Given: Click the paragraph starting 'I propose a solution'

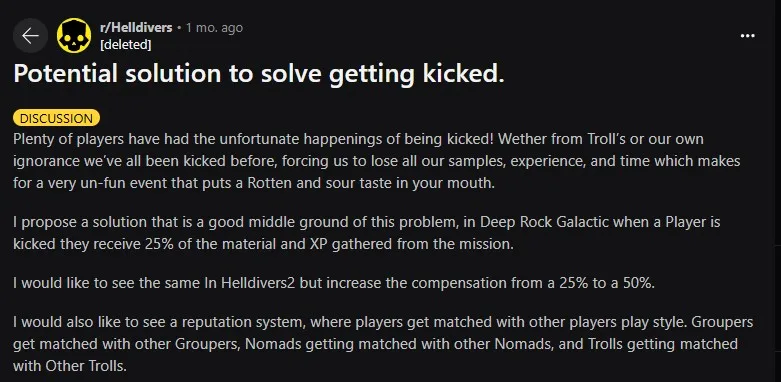Looking at the screenshot, I should coord(367,233).
